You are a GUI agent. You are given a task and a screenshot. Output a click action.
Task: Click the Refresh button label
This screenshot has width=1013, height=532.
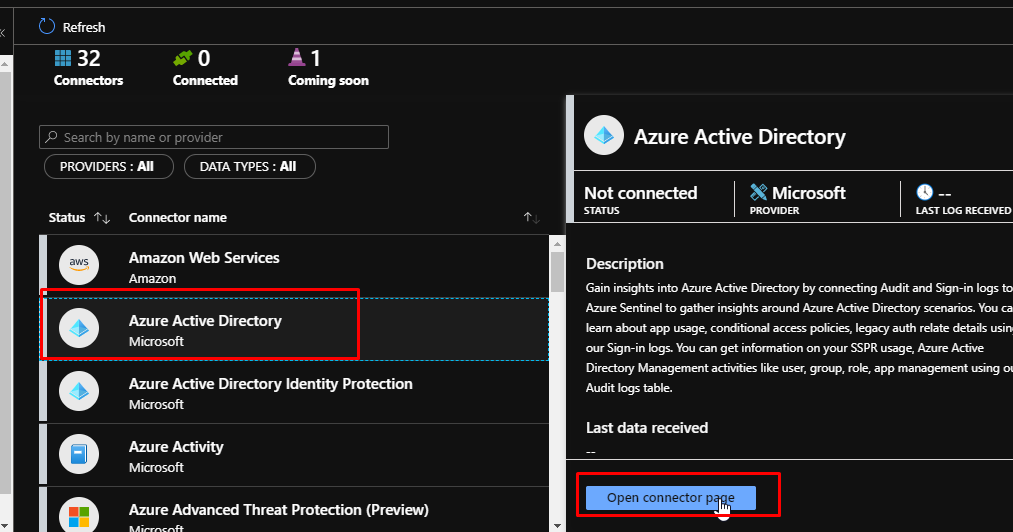(84, 27)
